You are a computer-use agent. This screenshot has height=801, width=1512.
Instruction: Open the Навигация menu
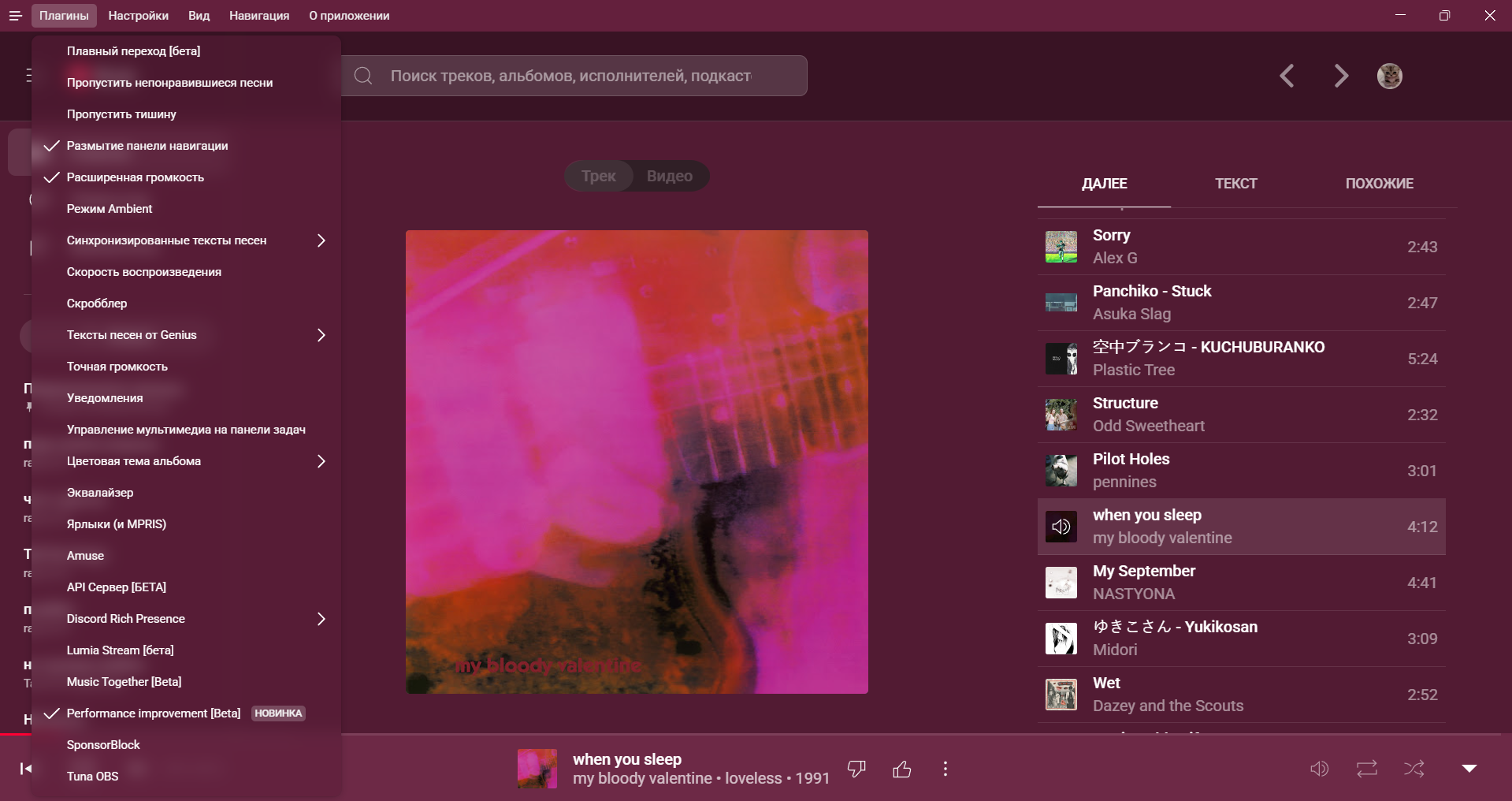pos(259,16)
